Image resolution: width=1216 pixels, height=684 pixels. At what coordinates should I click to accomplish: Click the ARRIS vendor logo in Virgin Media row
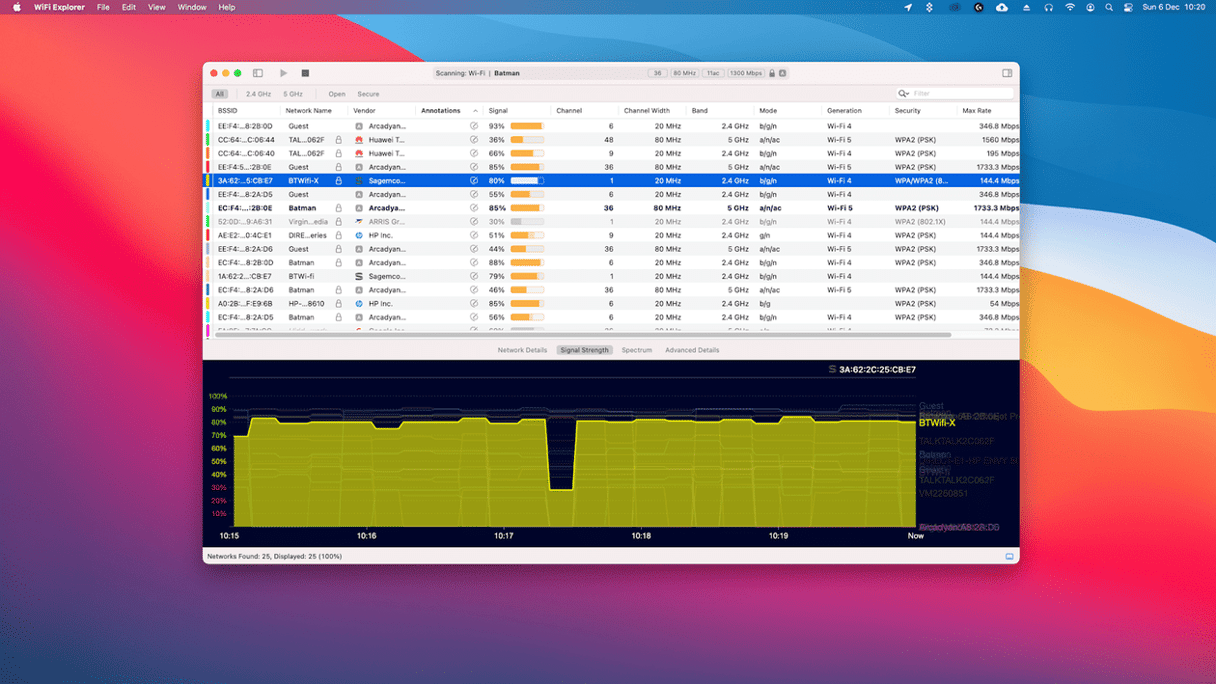tap(359, 222)
